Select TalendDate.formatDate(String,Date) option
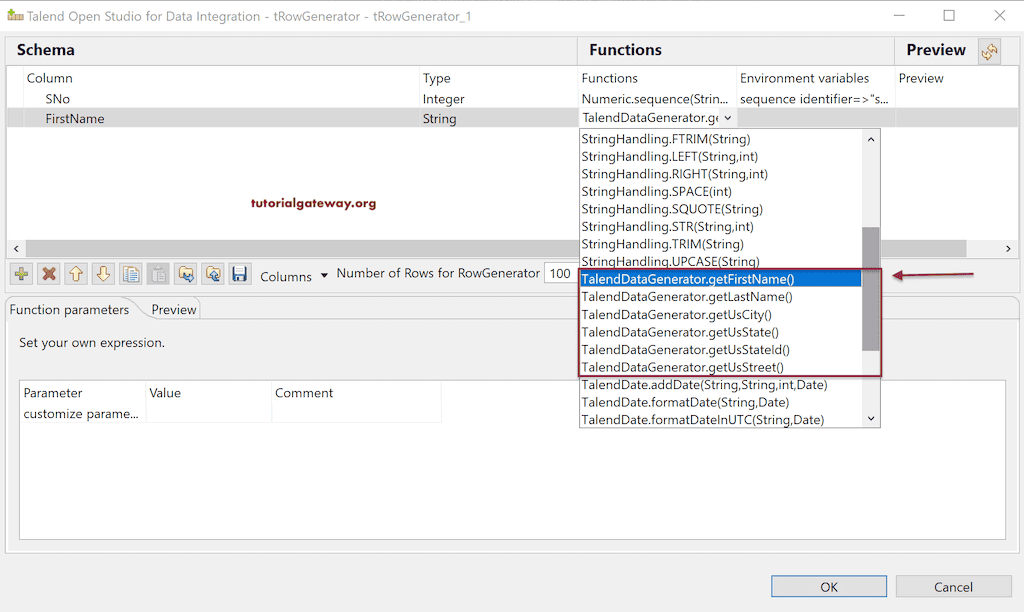1024x612 pixels. point(721,402)
